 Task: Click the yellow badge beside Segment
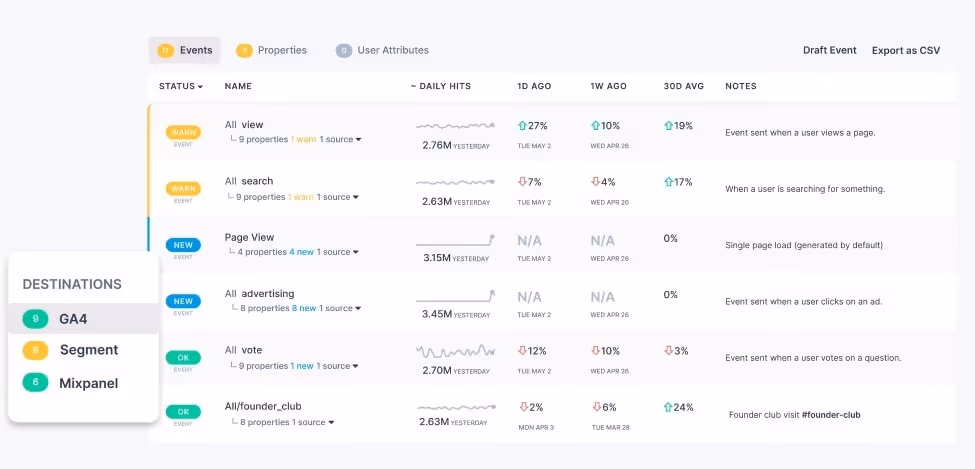tap(35, 350)
